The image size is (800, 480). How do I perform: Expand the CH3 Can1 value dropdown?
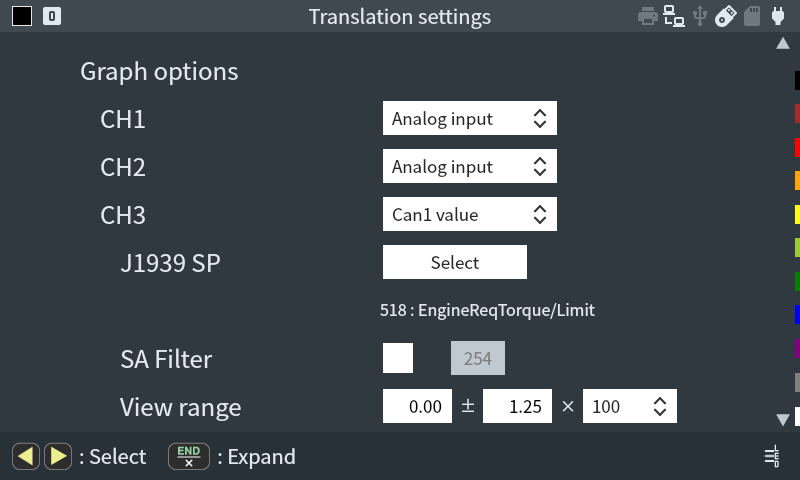pyautogui.click(x=469, y=215)
